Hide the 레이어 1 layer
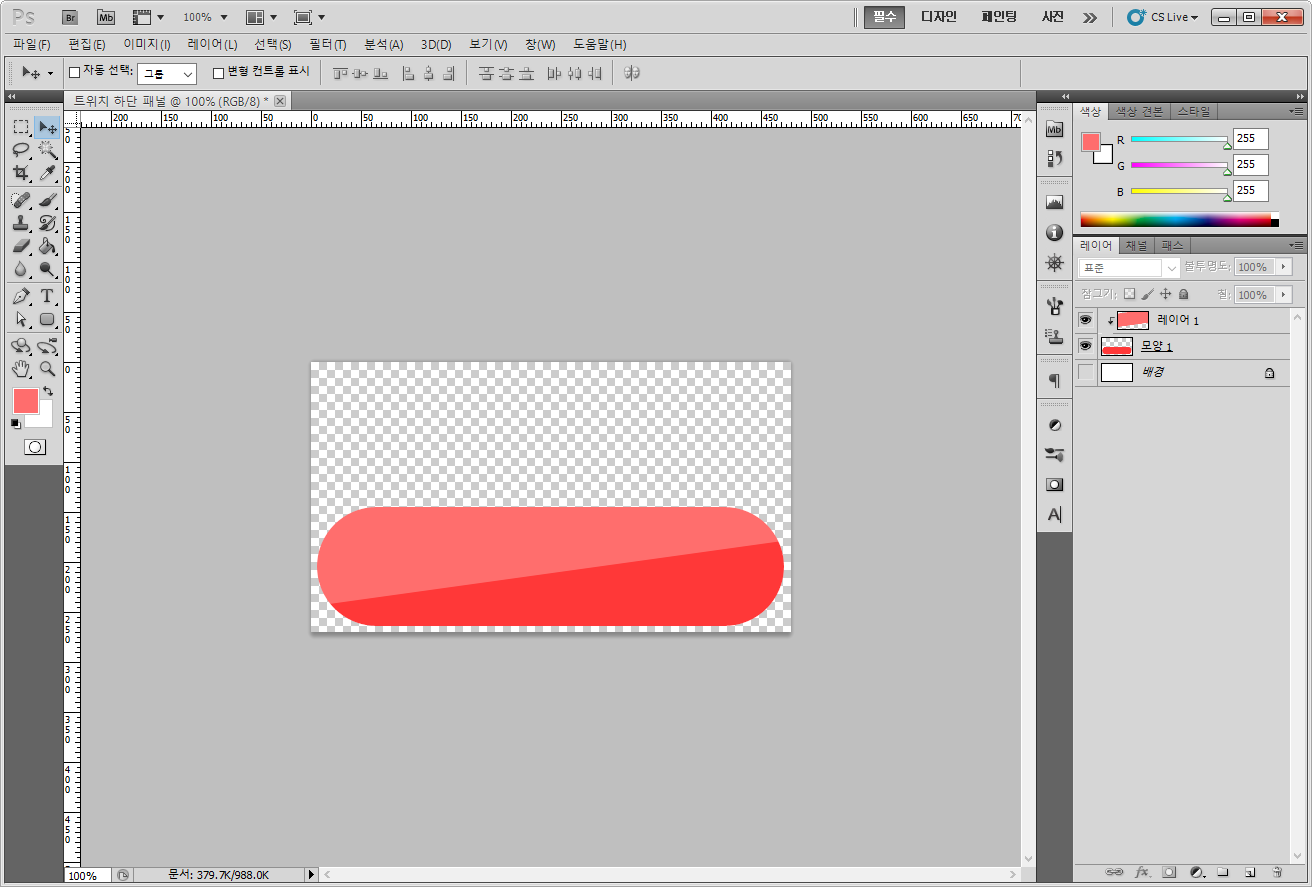The image size is (1312, 887). [1085, 320]
